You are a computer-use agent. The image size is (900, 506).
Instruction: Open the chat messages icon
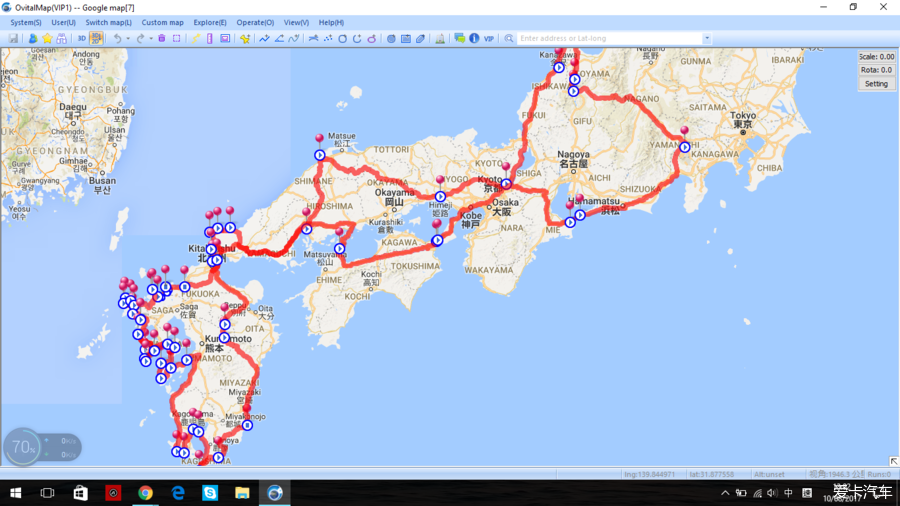[x=459, y=38]
